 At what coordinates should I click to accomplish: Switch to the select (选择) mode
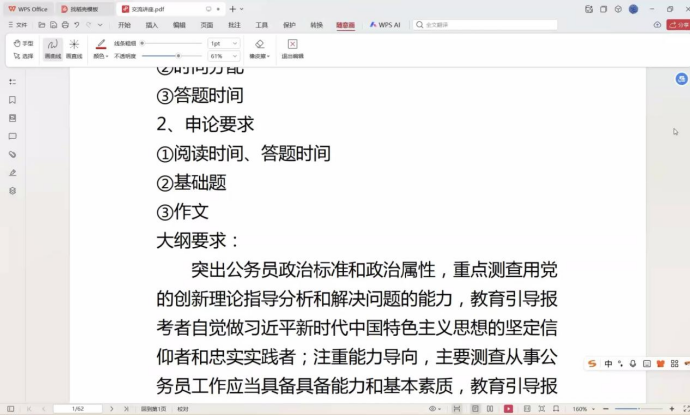pyautogui.click(x=24, y=56)
